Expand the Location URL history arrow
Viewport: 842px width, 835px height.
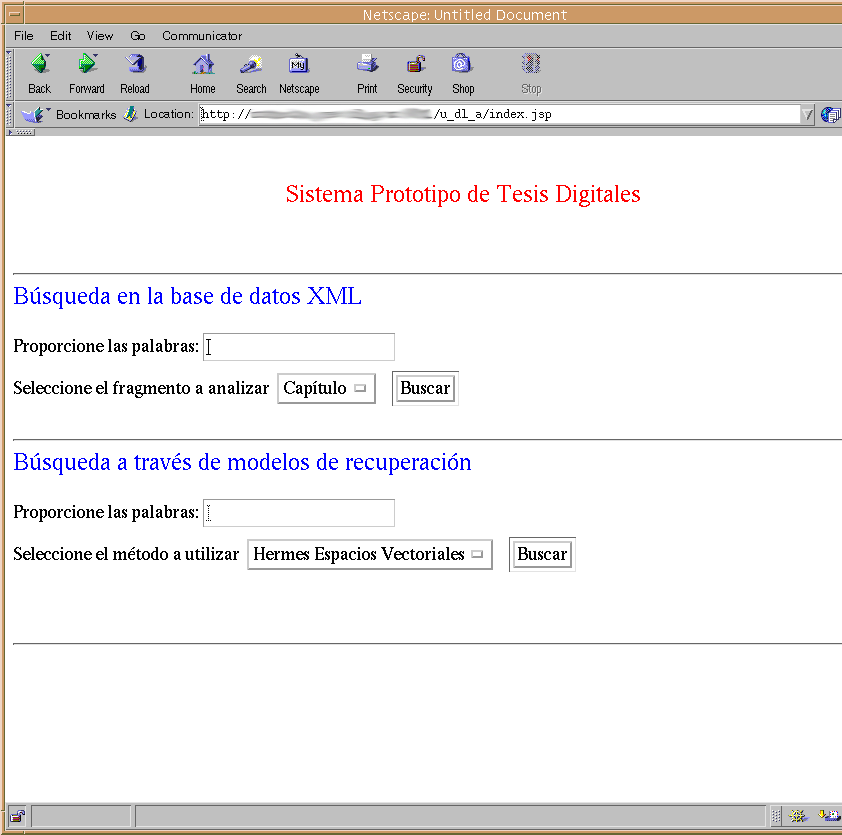tap(808, 114)
